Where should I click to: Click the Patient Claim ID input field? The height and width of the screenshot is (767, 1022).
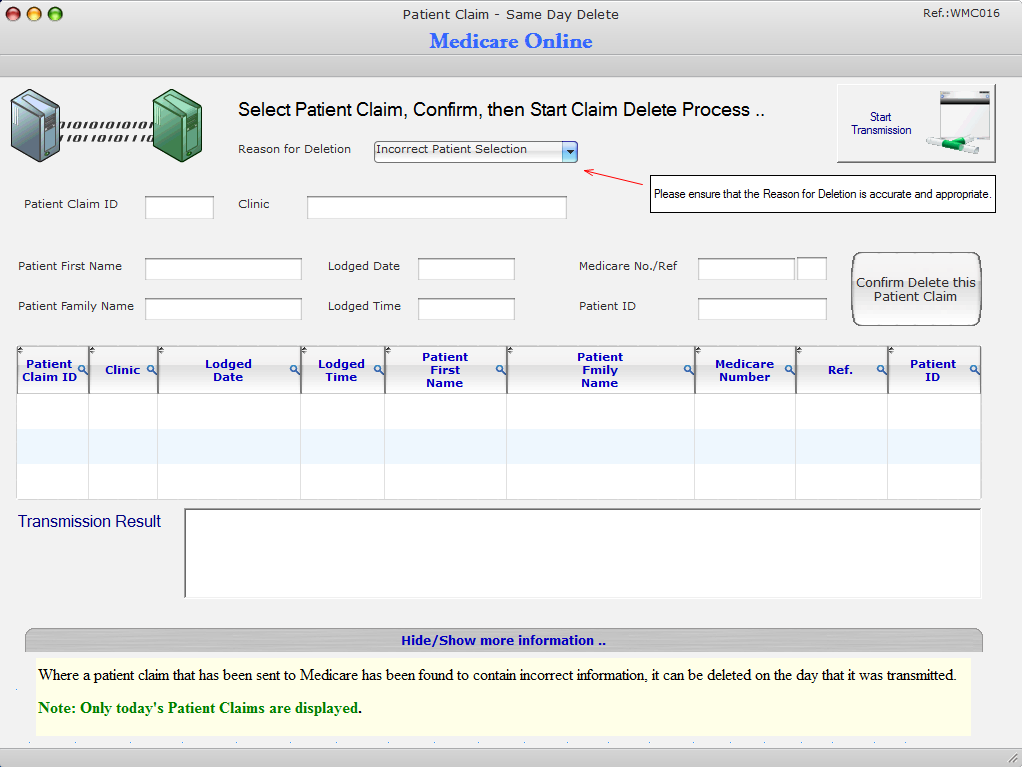click(179, 207)
